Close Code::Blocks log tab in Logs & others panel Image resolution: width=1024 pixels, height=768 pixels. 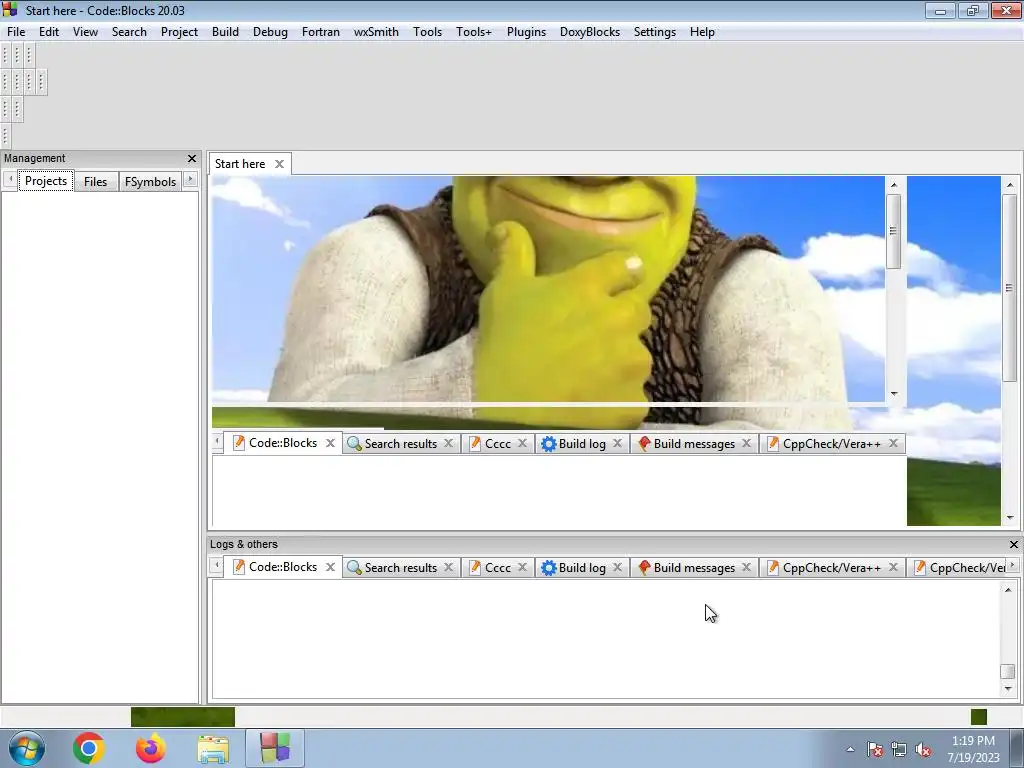point(330,568)
